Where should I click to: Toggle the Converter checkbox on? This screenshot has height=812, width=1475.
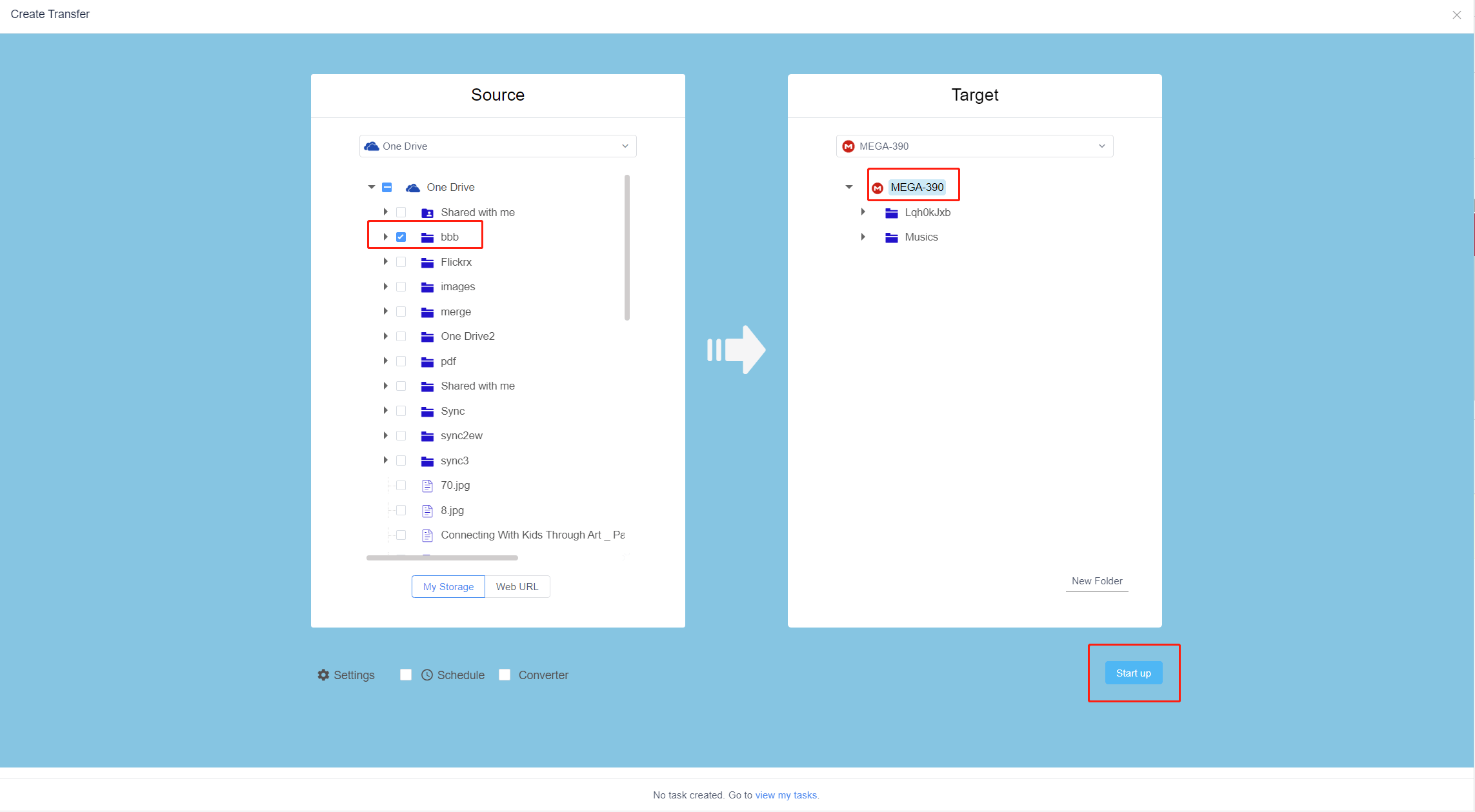click(x=504, y=675)
